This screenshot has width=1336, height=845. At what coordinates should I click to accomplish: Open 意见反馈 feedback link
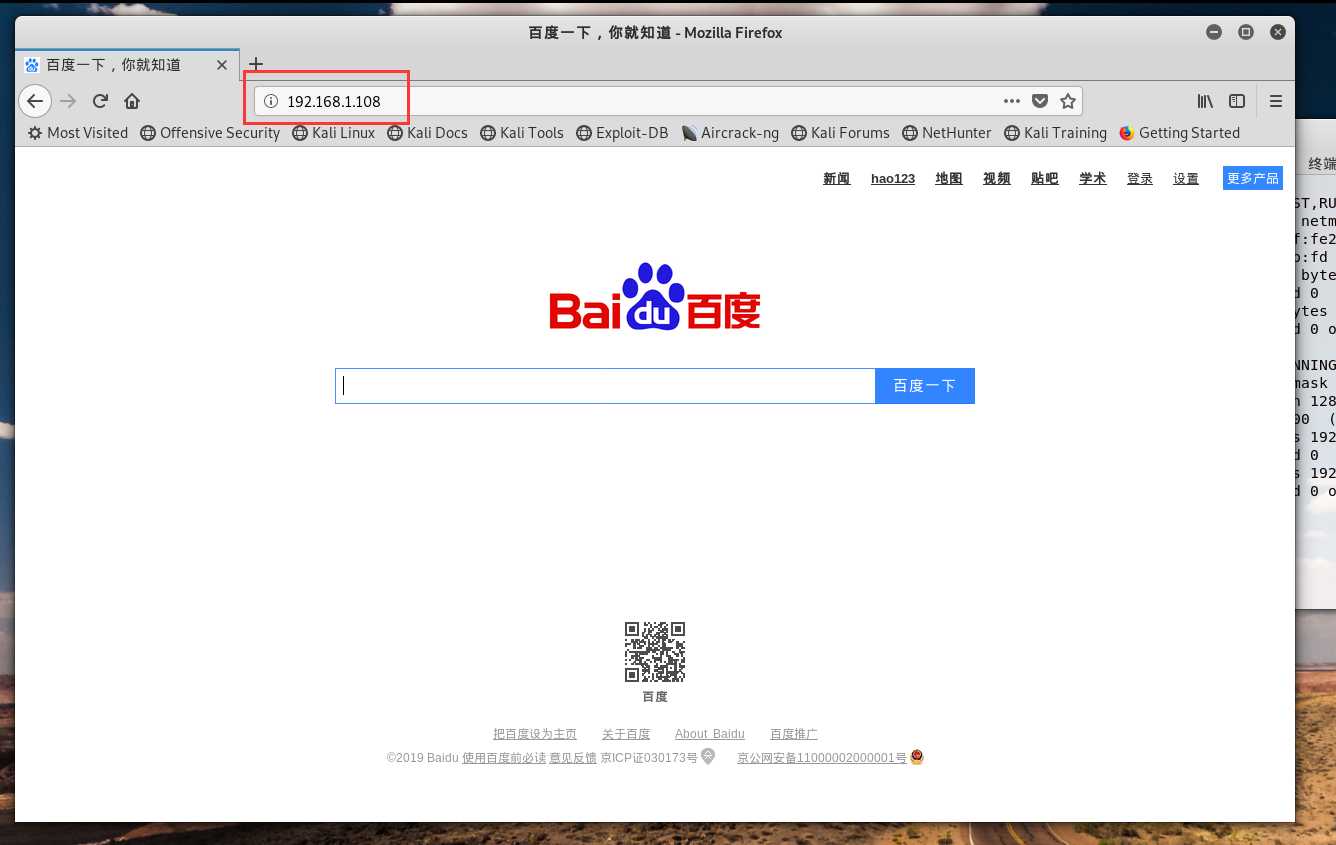click(x=573, y=758)
